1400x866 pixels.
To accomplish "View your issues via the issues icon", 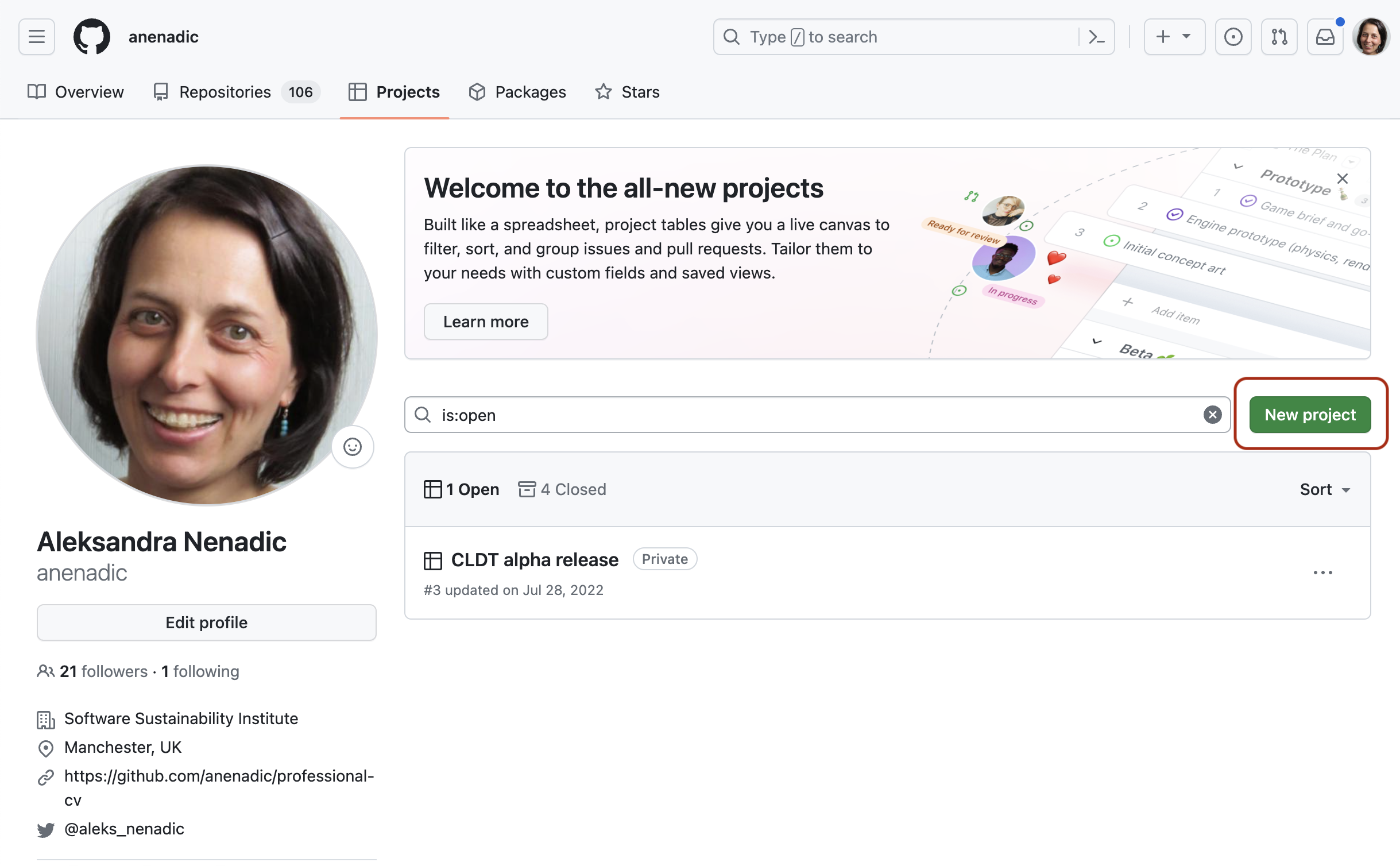I will click(x=1232, y=36).
